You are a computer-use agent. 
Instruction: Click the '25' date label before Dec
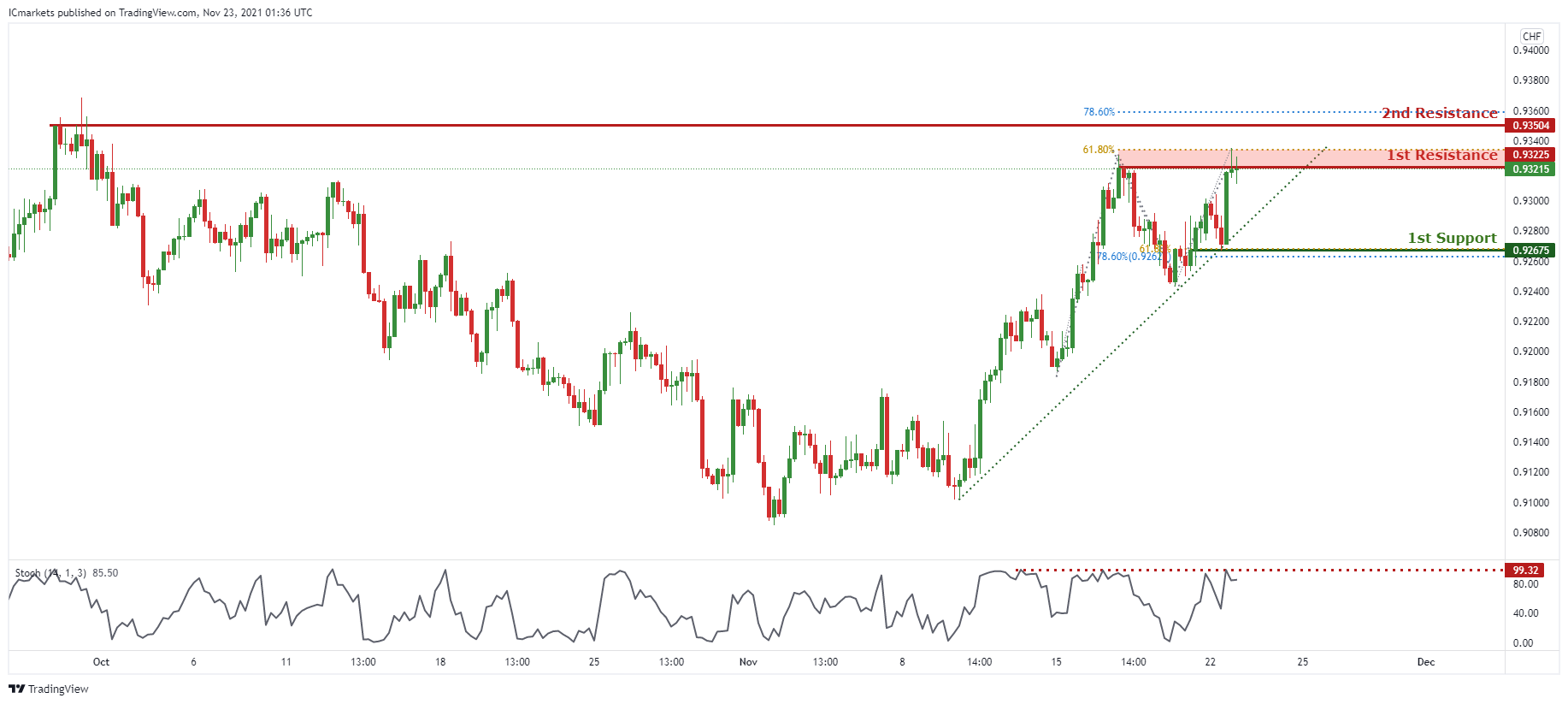(1302, 662)
